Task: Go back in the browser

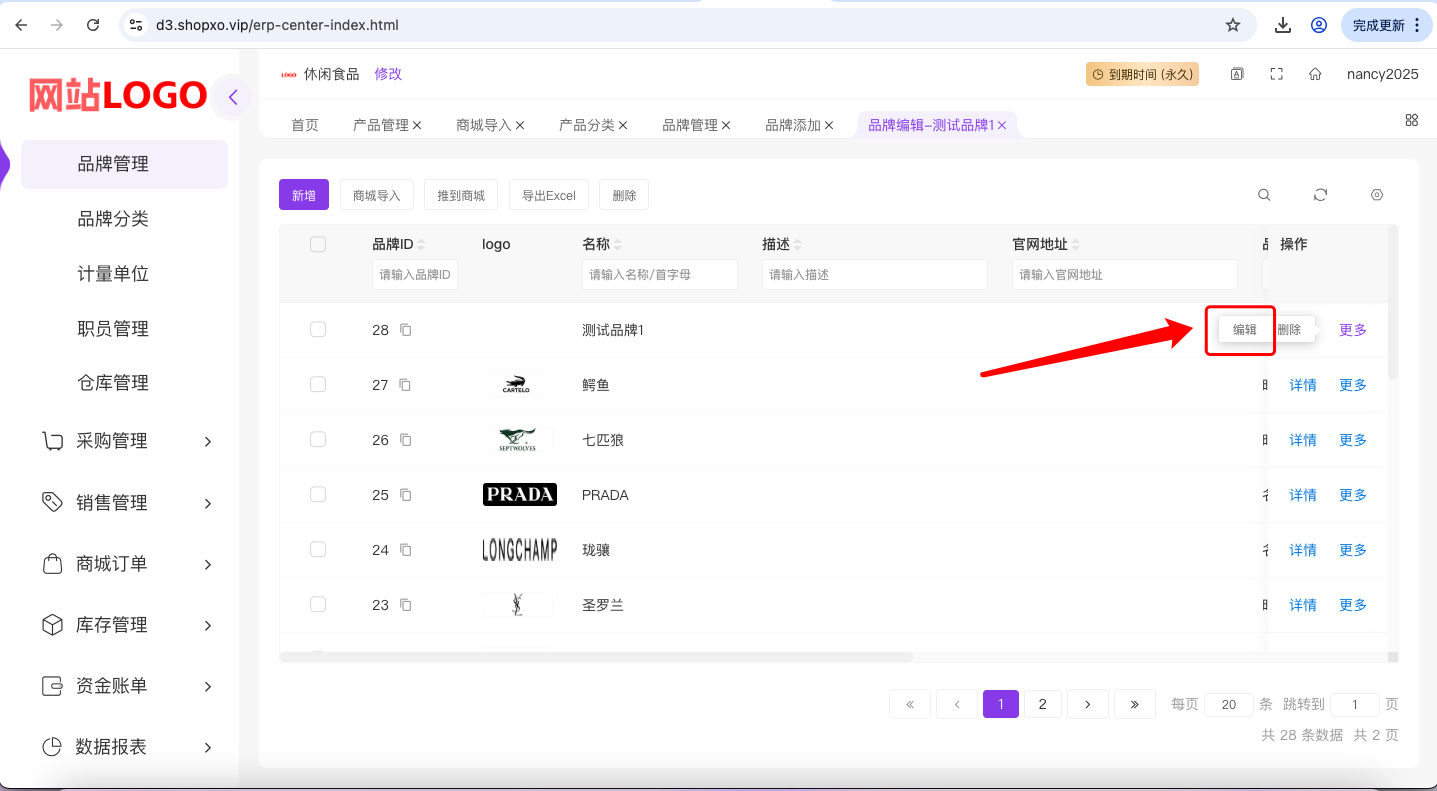Action: [21, 25]
